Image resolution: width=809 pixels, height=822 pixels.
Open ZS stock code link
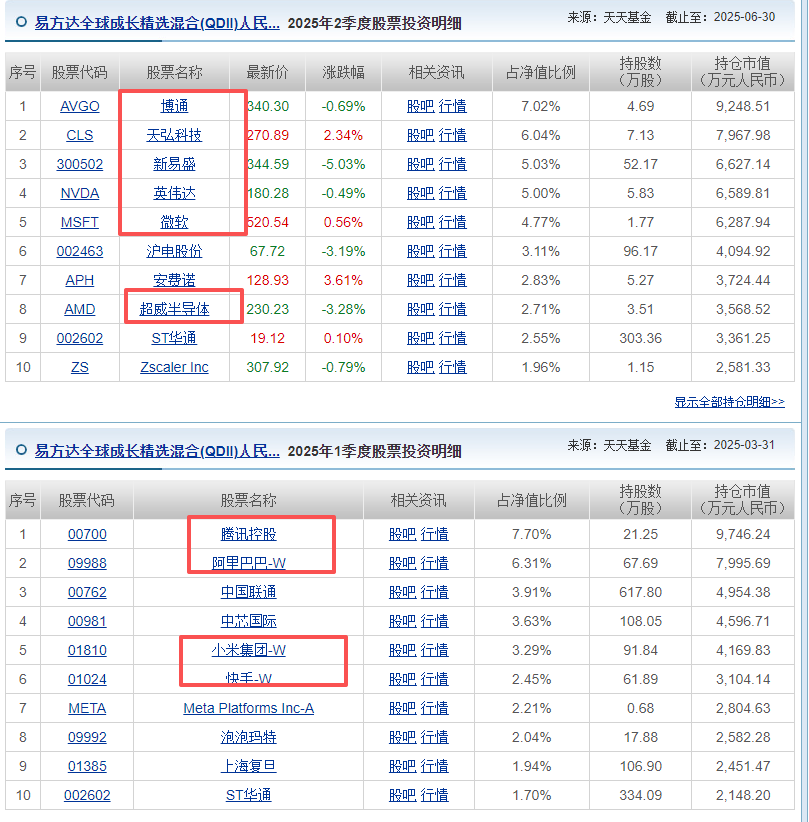tap(80, 367)
